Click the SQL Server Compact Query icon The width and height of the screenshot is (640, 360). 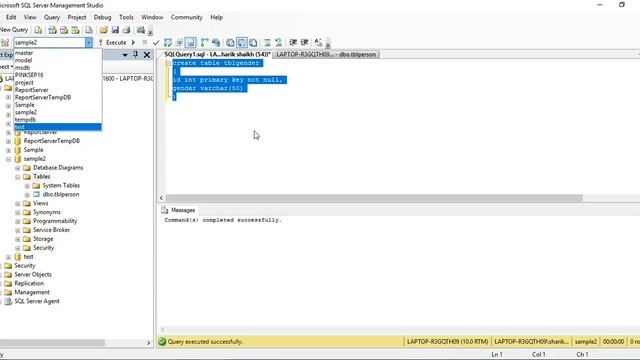click(x=89, y=30)
